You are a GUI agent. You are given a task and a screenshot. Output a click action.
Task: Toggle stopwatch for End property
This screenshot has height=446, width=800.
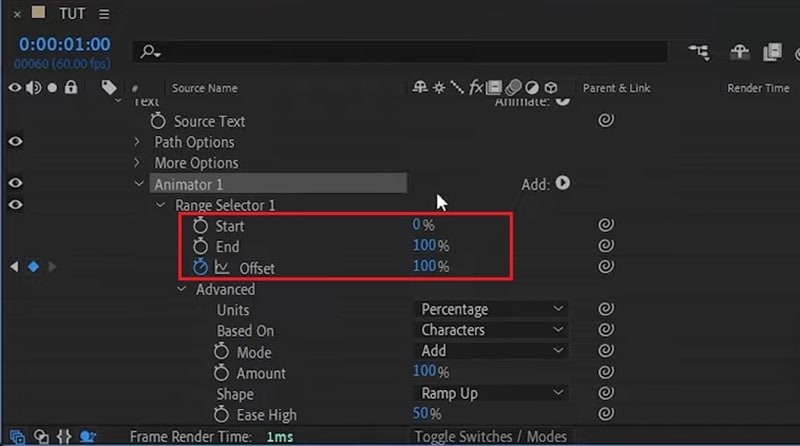click(x=200, y=246)
